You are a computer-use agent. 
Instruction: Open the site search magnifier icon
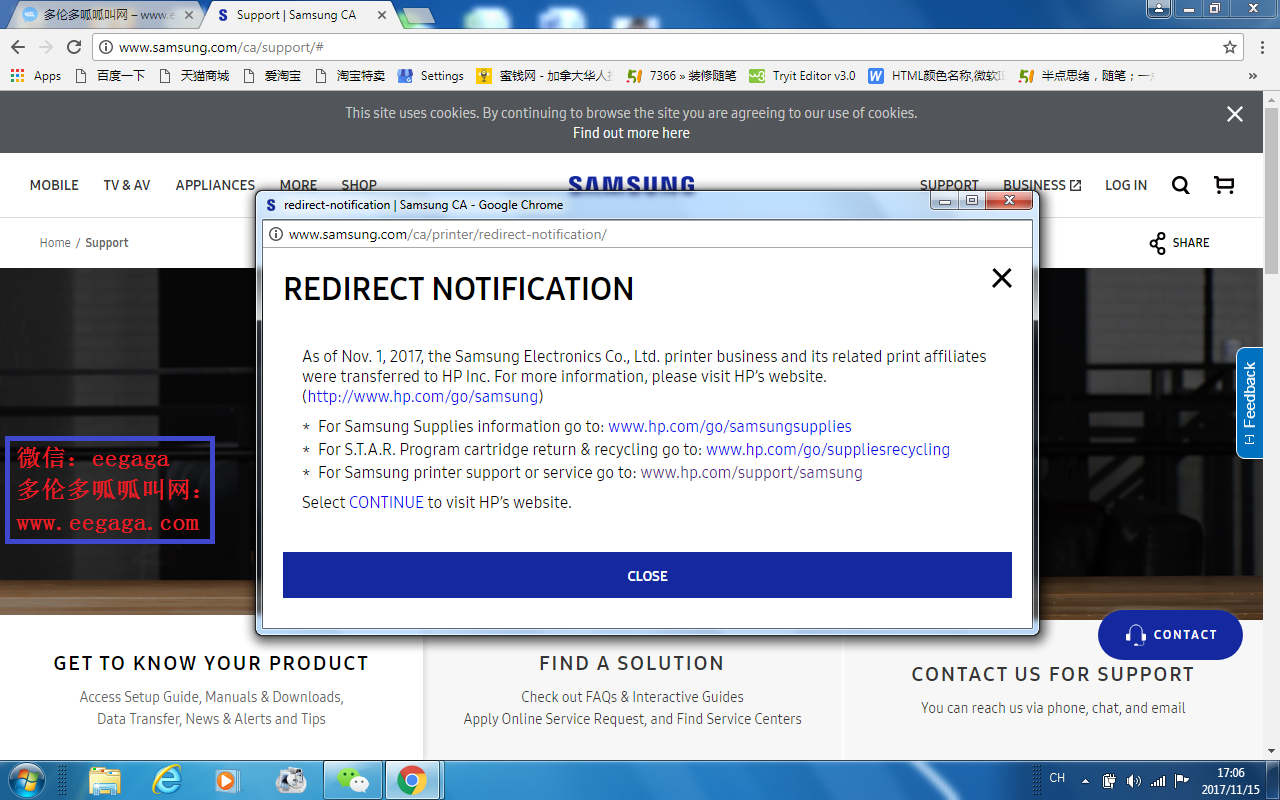coord(1180,185)
